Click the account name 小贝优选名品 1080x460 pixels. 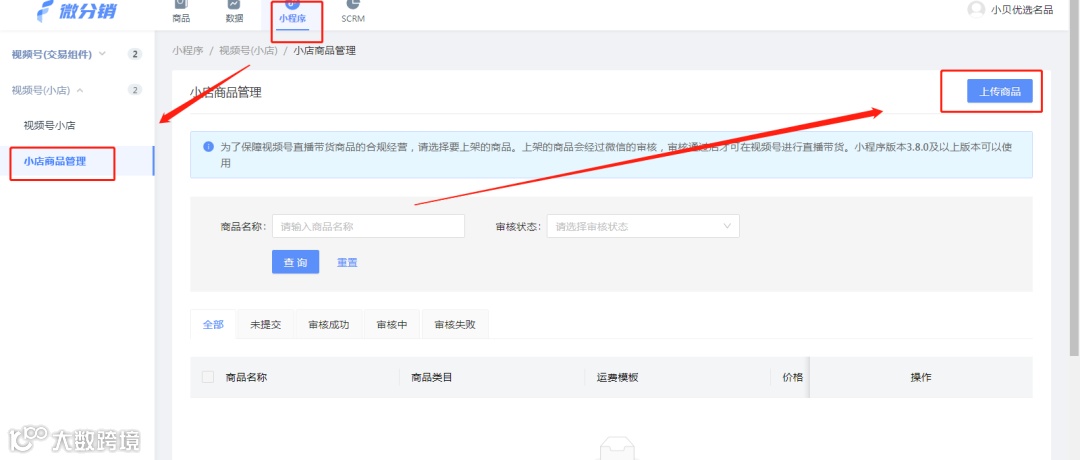[1021, 10]
